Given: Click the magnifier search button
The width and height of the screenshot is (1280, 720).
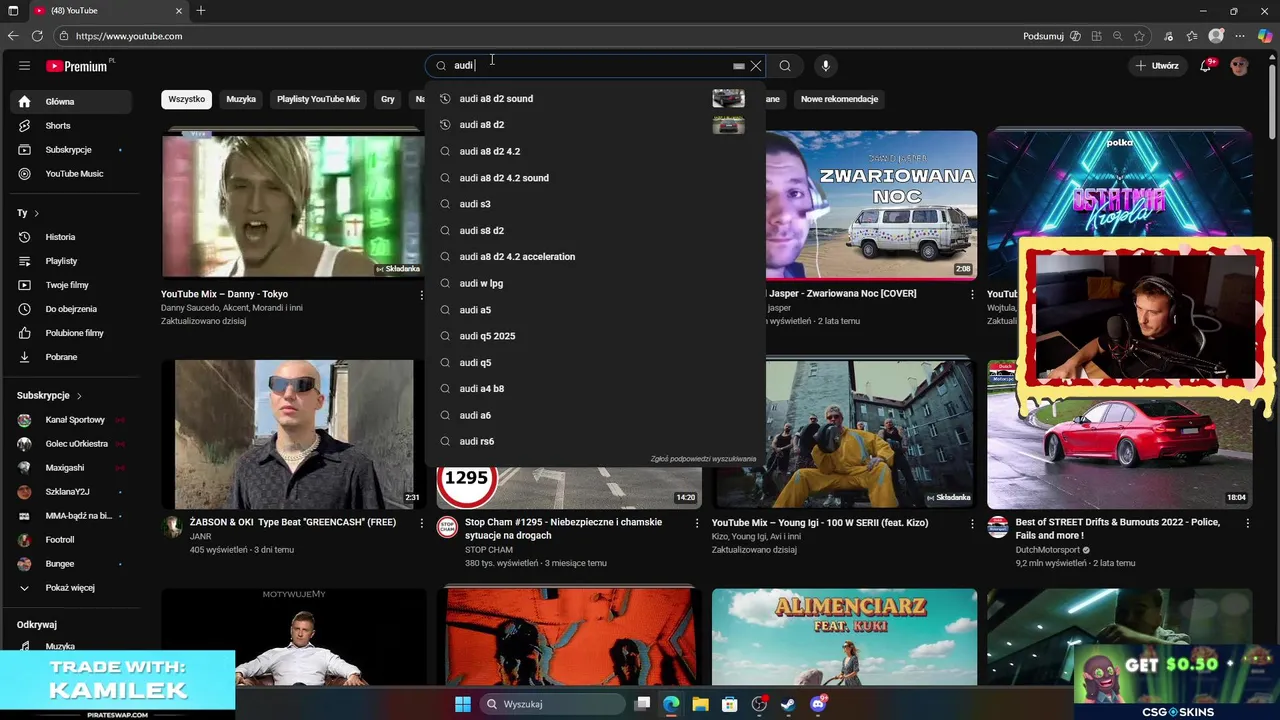Looking at the screenshot, I should pyautogui.click(x=785, y=66).
